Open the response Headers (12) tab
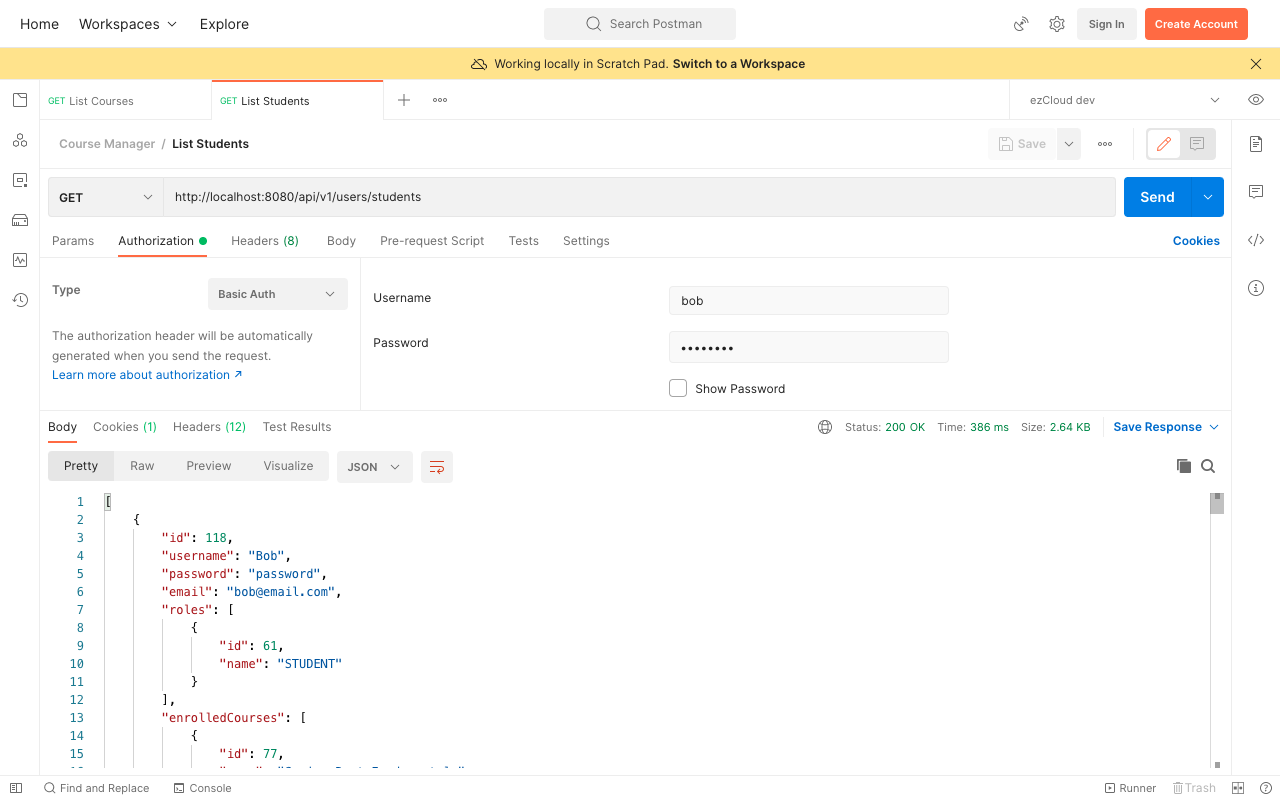Image resolution: width=1280 pixels, height=800 pixels. coord(209,427)
